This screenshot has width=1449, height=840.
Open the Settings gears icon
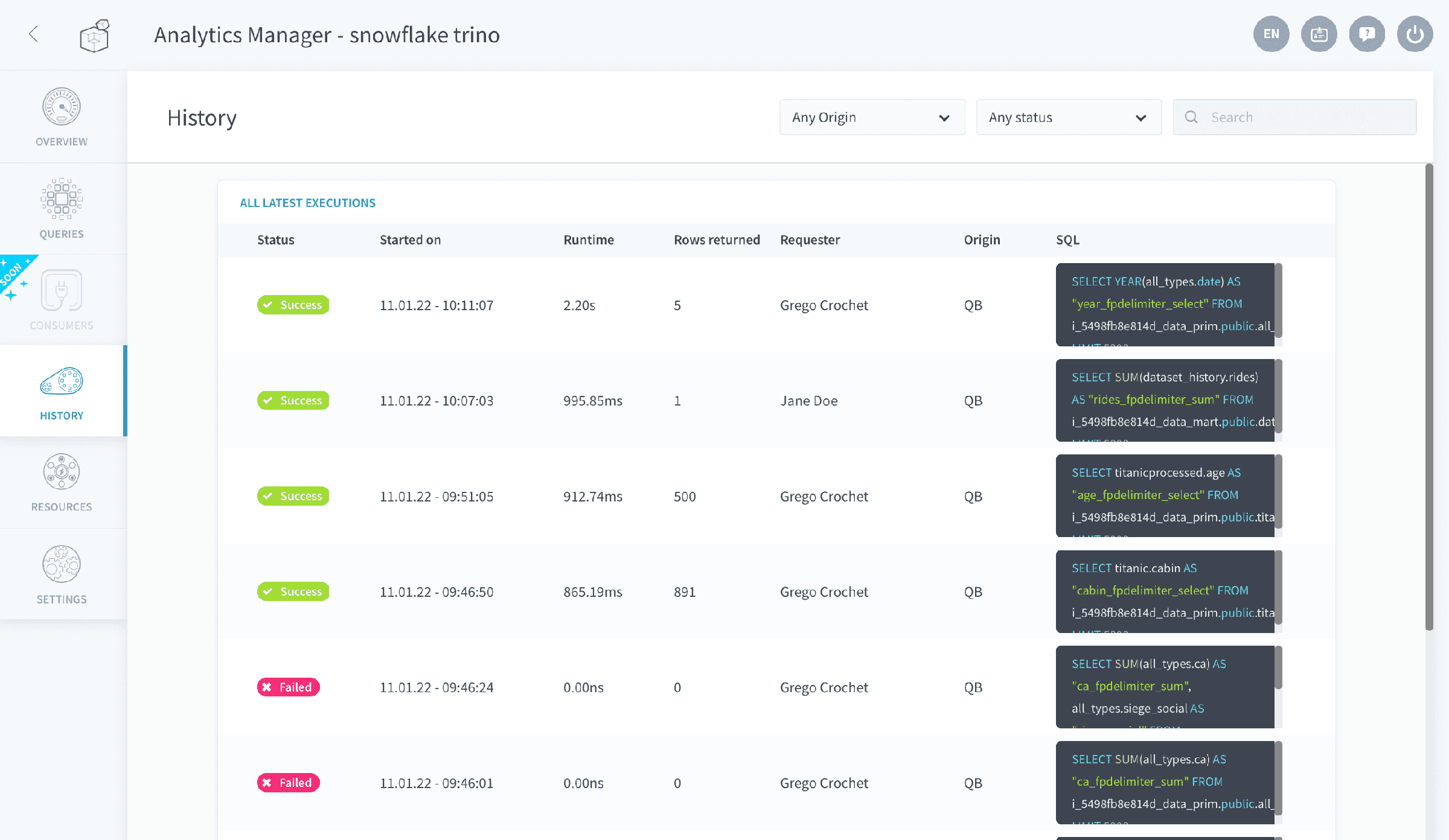62,564
